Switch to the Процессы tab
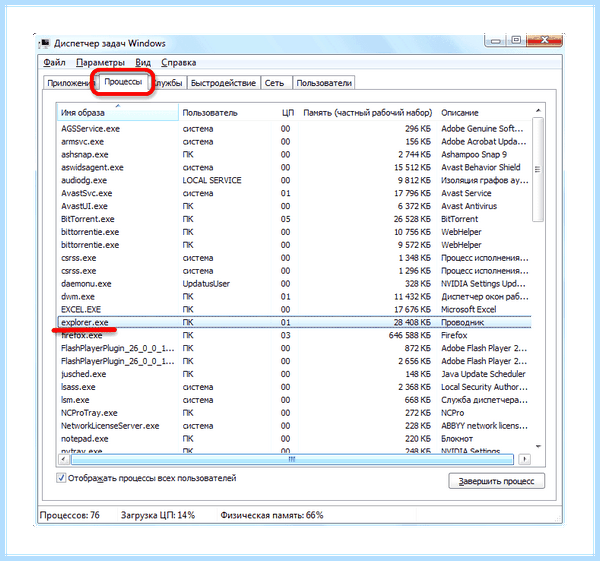This screenshot has width=600, height=561. point(123,82)
